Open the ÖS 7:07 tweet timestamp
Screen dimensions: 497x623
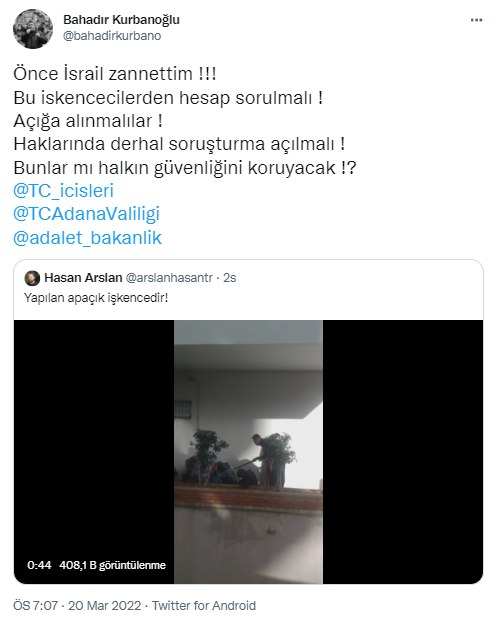36,606
